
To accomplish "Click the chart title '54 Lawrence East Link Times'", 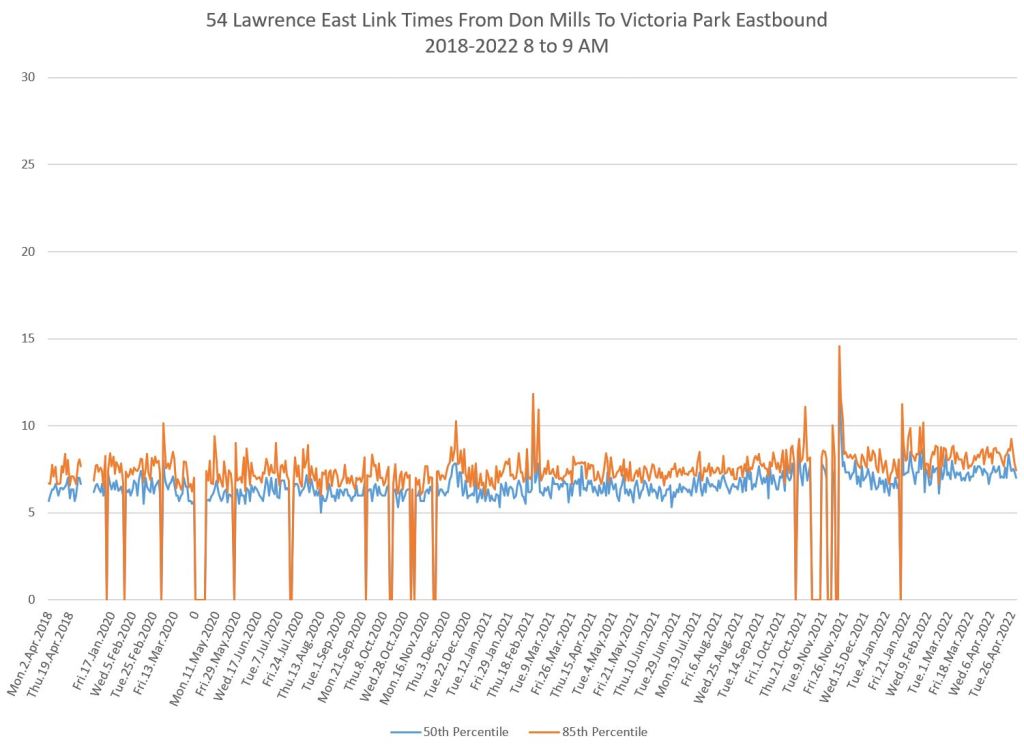I will (x=516, y=21).
